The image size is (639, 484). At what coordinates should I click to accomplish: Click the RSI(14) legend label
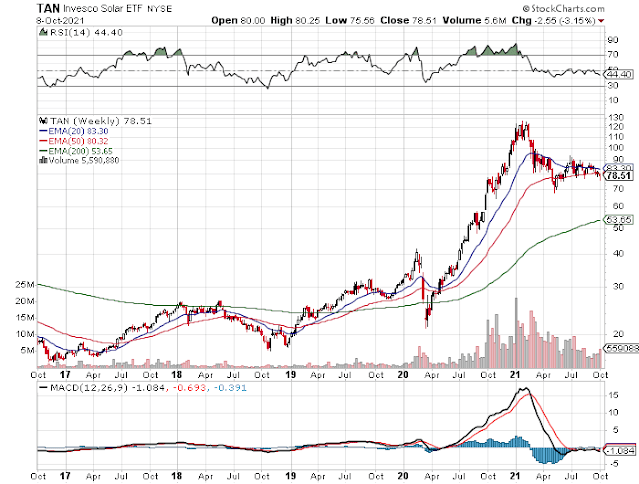(x=69, y=33)
